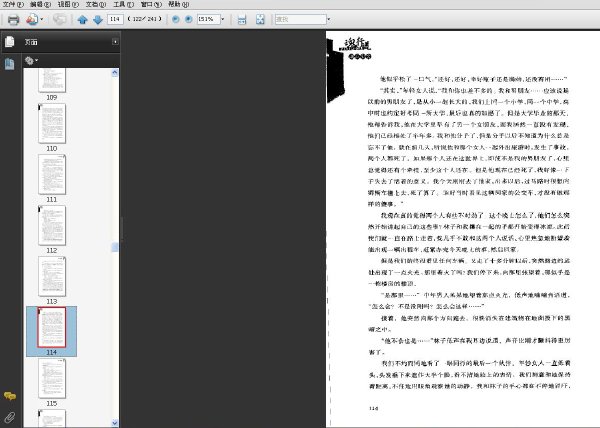
Task: Open the 视图 (View) menu
Action: click(x=68, y=4)
